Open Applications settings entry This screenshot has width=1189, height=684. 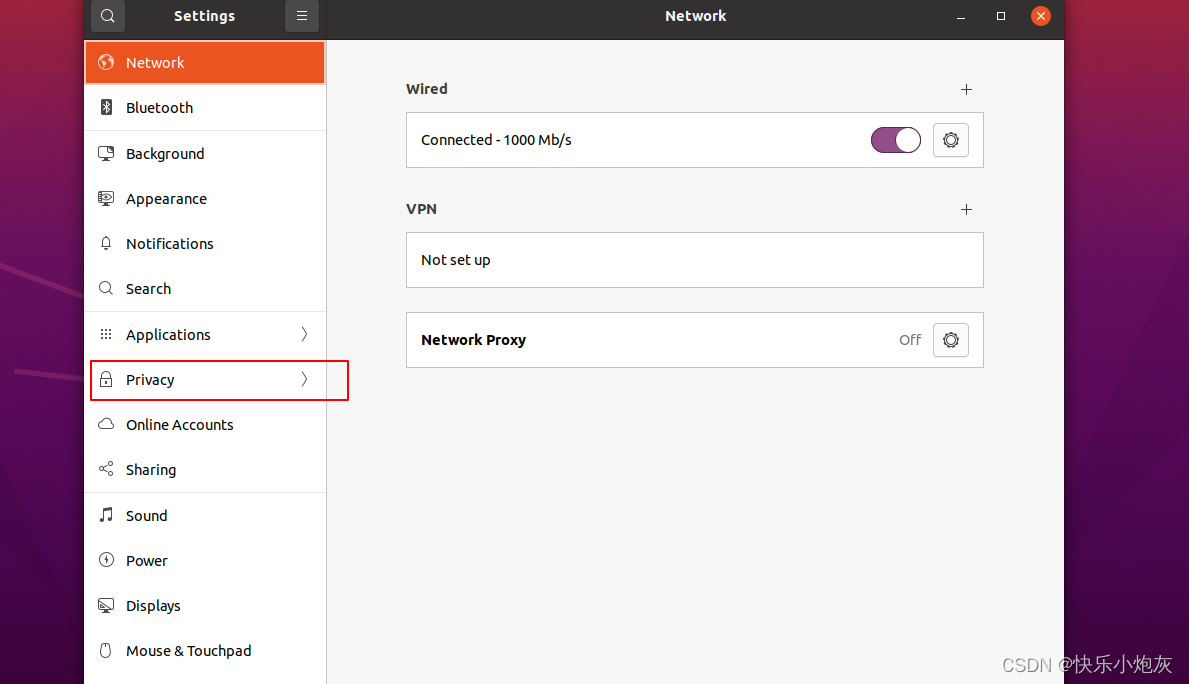(x=205, y=334)
